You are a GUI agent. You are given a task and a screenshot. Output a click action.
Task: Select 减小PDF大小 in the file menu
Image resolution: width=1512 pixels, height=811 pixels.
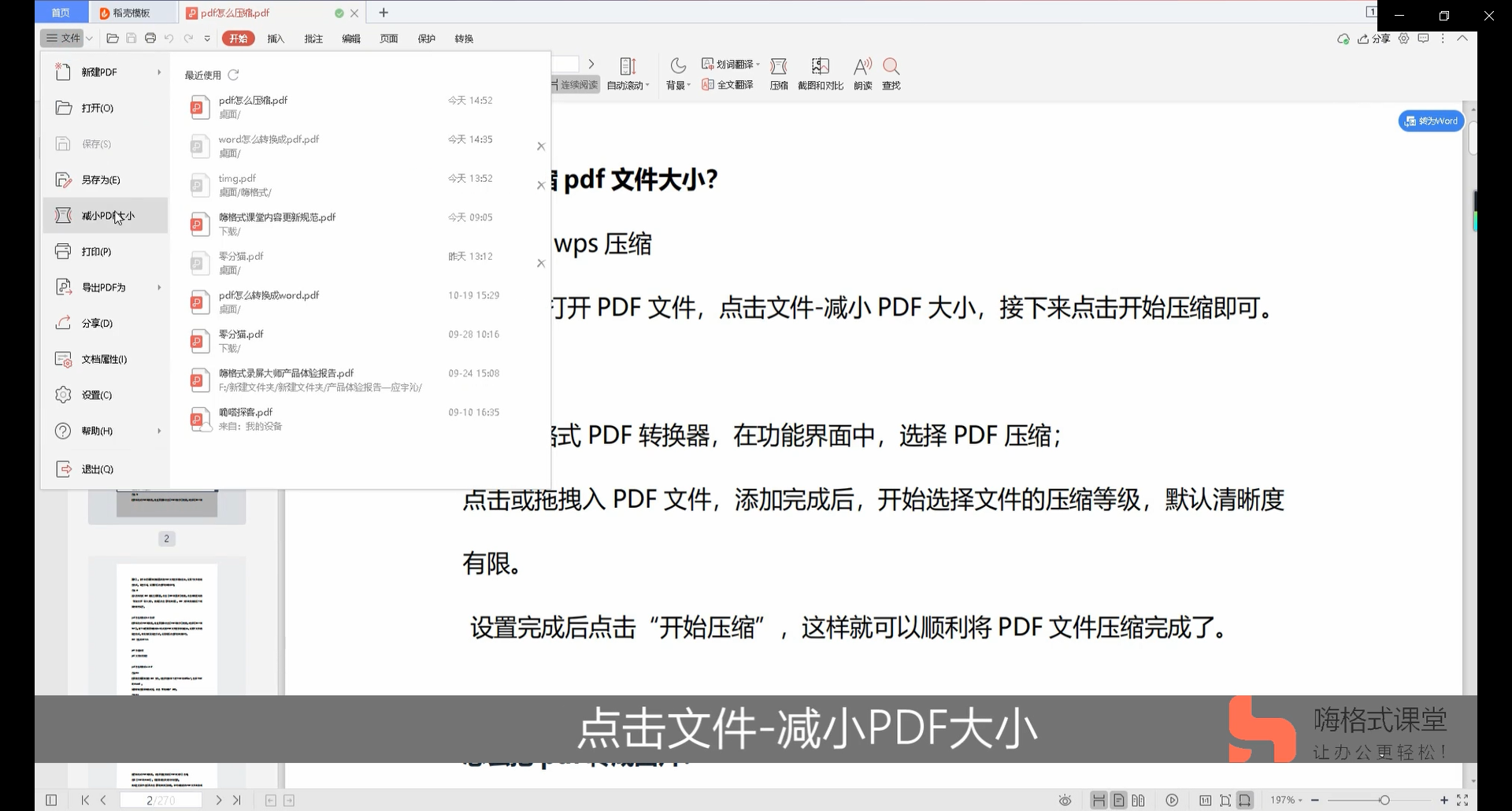tap(106, 216)
